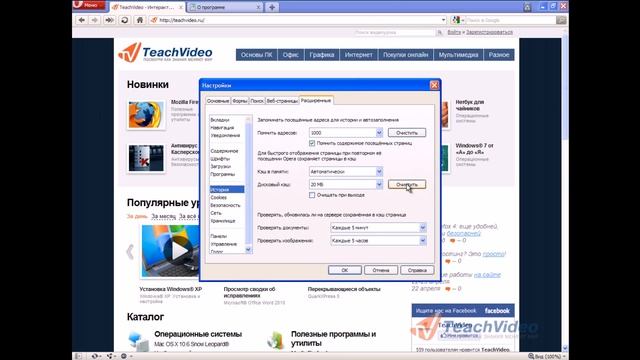Open the Основы ПК site menu
640x360 pixels.
tap(256, 55)
